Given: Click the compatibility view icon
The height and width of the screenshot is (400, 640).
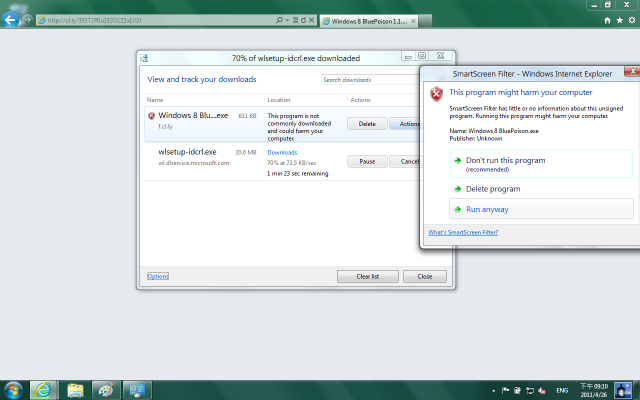Looking at the screenshot, I should (x=295, y=20).
